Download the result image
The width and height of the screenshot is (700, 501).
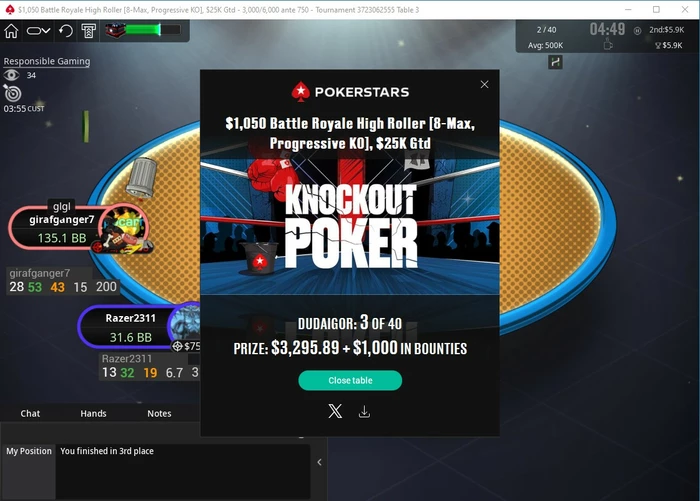tap(364, 412)
